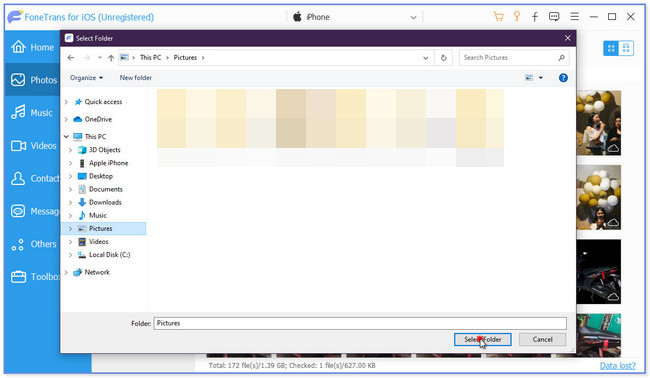Open recent locations dropdown arrow

[x=99, y=58]
